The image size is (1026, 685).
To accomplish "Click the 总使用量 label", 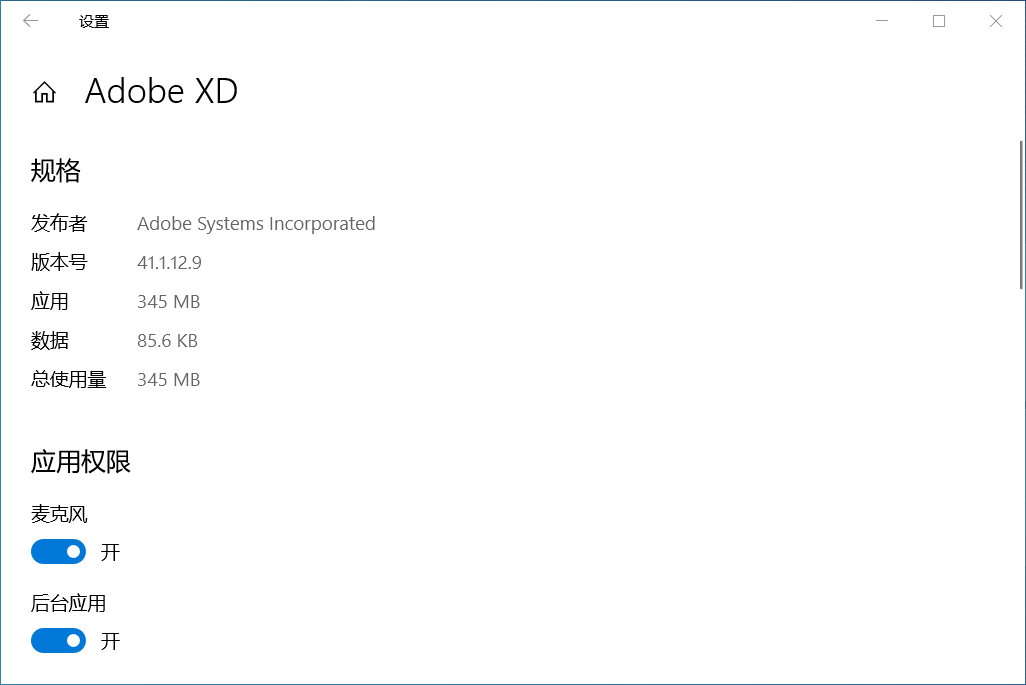I will click(68, 379).
